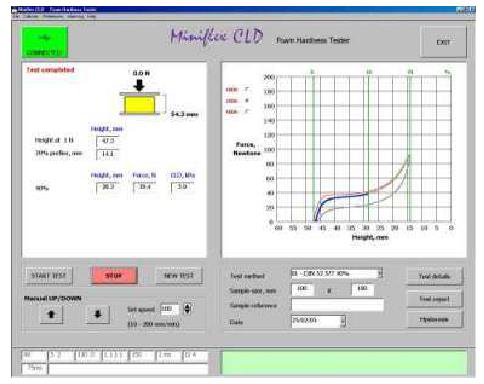The width and height of the screenshot is (484, 384).
Task: Click the red STOP button
Action: click(x=114, y=276)
